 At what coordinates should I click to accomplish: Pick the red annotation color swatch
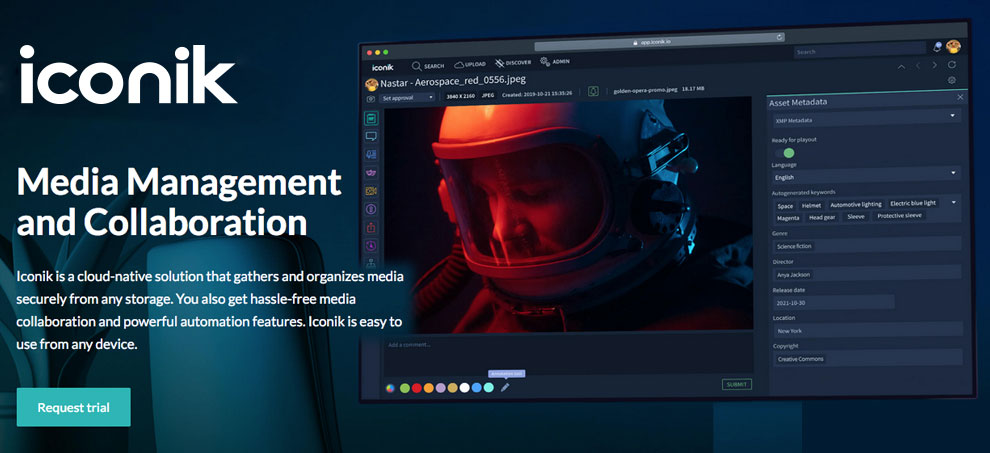[x=416, y=387]
